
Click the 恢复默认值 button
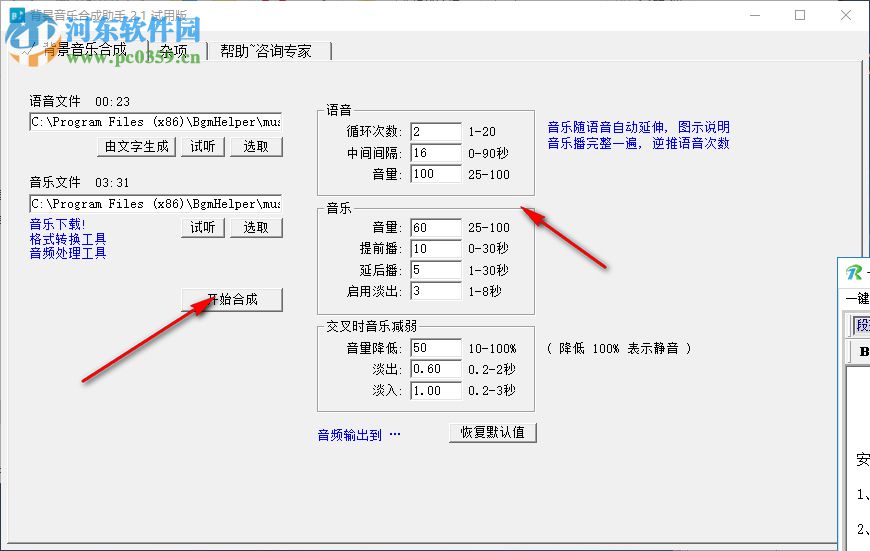click(493, 432)
